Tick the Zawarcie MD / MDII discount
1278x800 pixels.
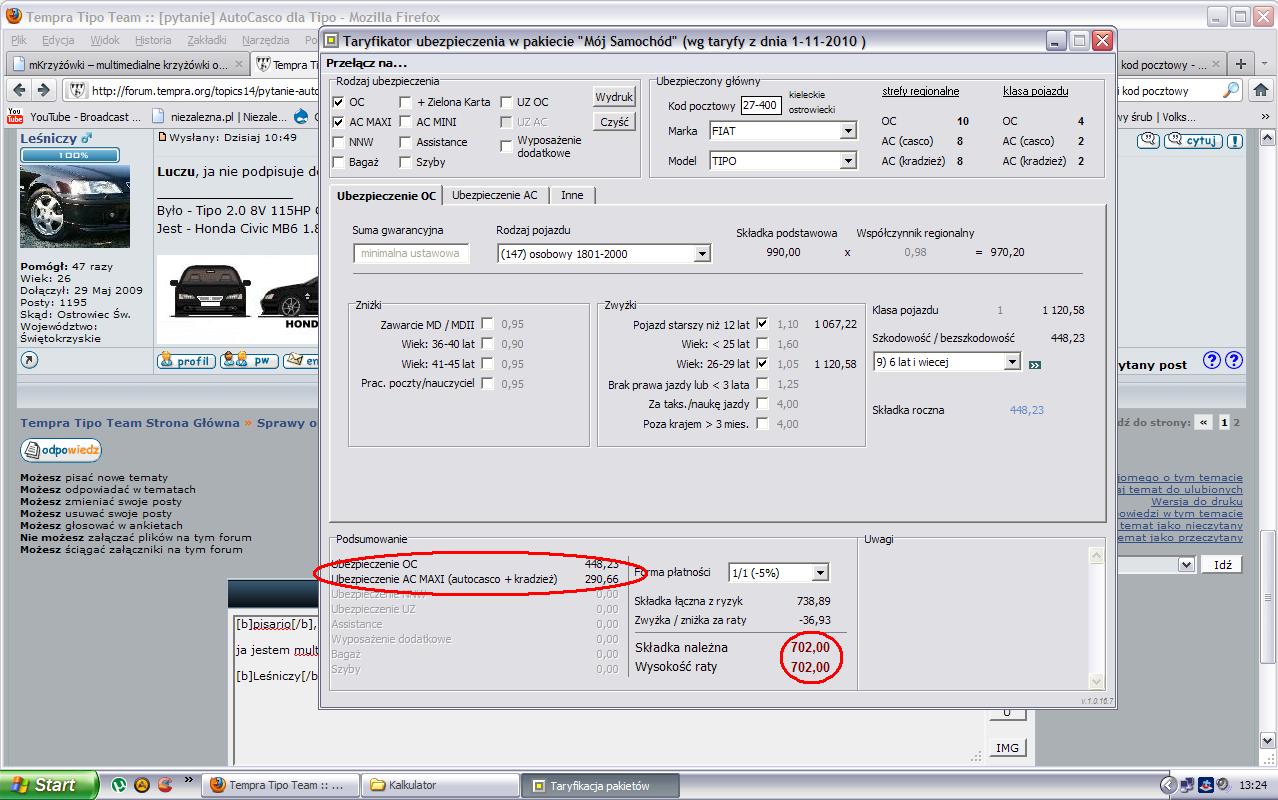coord(487,324)
